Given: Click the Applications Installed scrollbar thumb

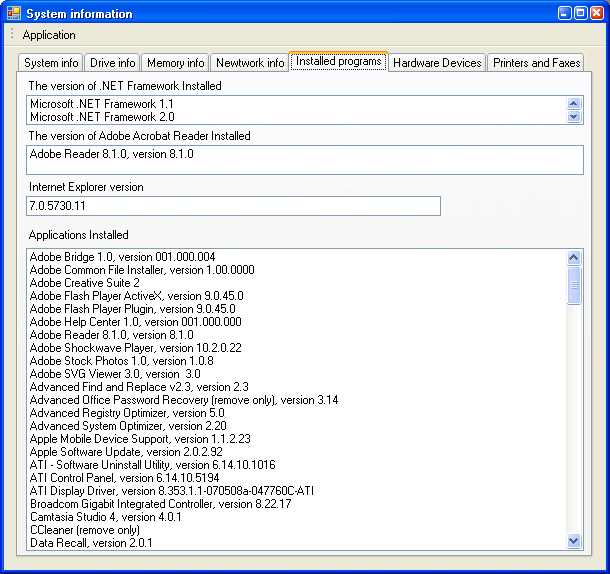Looking at the screenshot, I should pos(574,285).
